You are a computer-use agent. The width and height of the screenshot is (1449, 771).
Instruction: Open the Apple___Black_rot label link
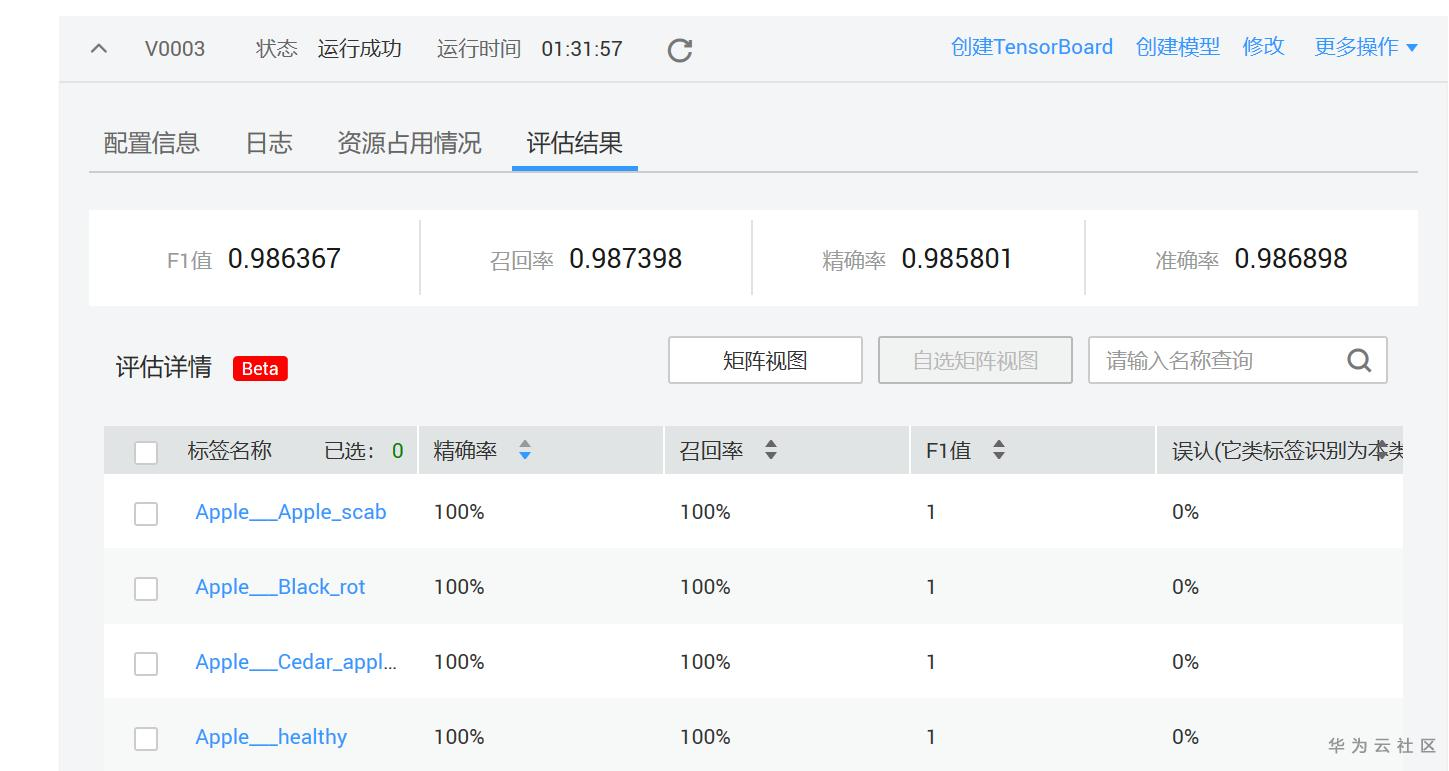(x=280, y=587)
